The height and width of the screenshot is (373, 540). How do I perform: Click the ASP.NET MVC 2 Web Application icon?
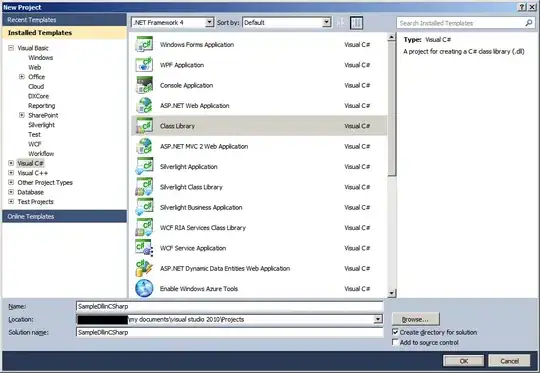[x=144, y=146]
